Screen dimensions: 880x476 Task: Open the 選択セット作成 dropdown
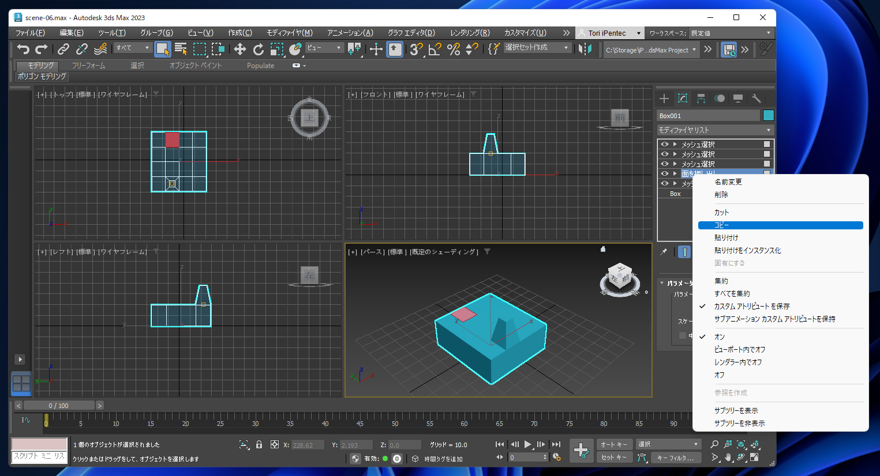[x=537, y=48]
